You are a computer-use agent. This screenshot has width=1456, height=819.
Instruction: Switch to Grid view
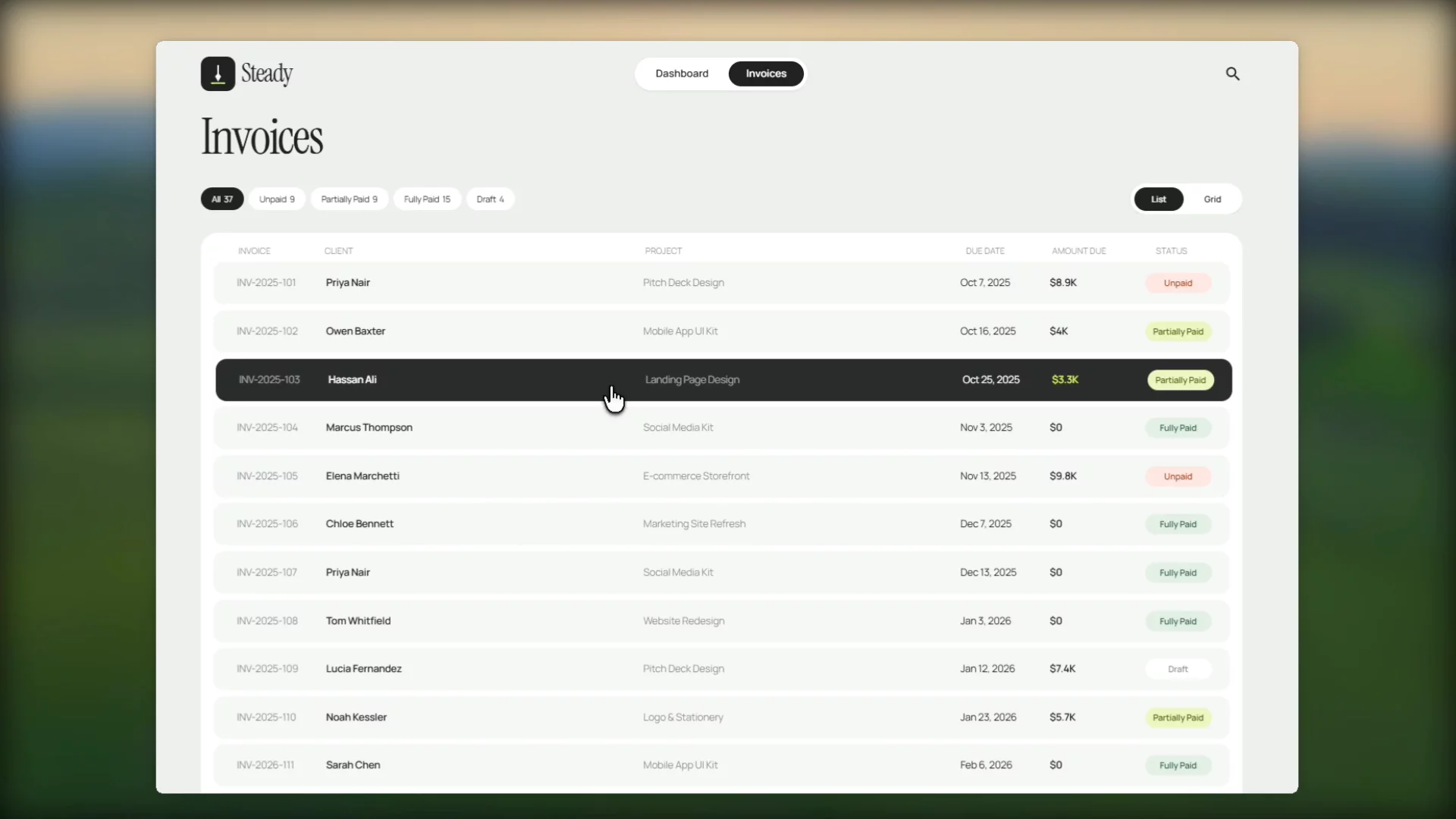click(x=1212, y=199)
